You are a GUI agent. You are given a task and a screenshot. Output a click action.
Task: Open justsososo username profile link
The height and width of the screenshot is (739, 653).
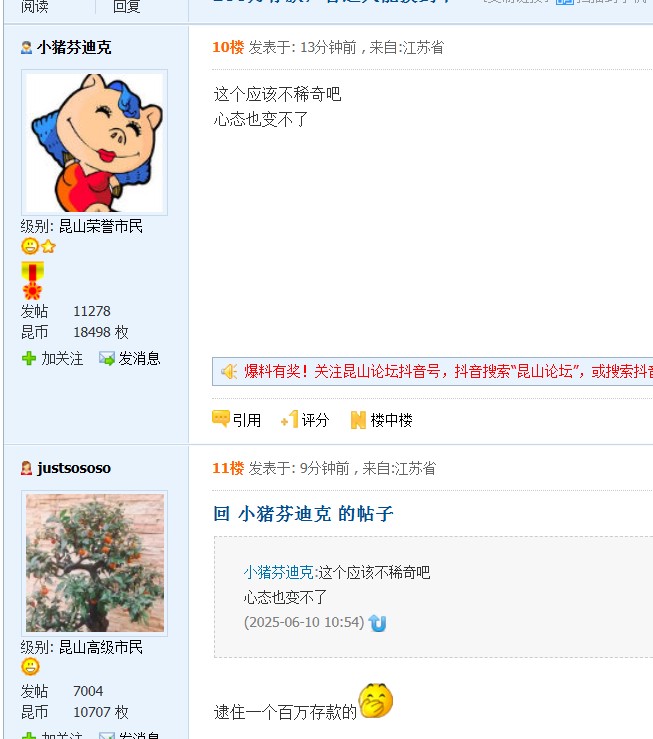tap(74, 468)
